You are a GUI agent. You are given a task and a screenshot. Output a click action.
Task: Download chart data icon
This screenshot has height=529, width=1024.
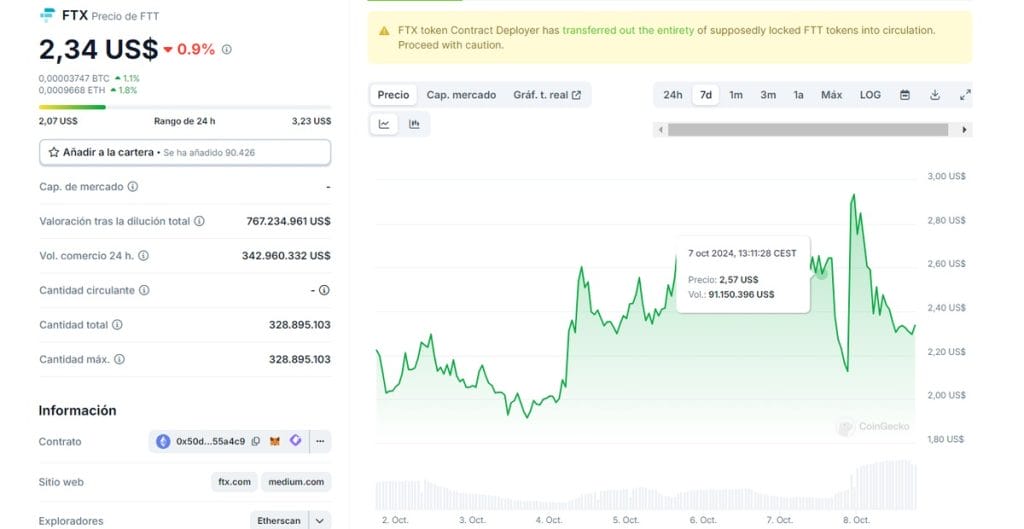(x=935, y=95)
